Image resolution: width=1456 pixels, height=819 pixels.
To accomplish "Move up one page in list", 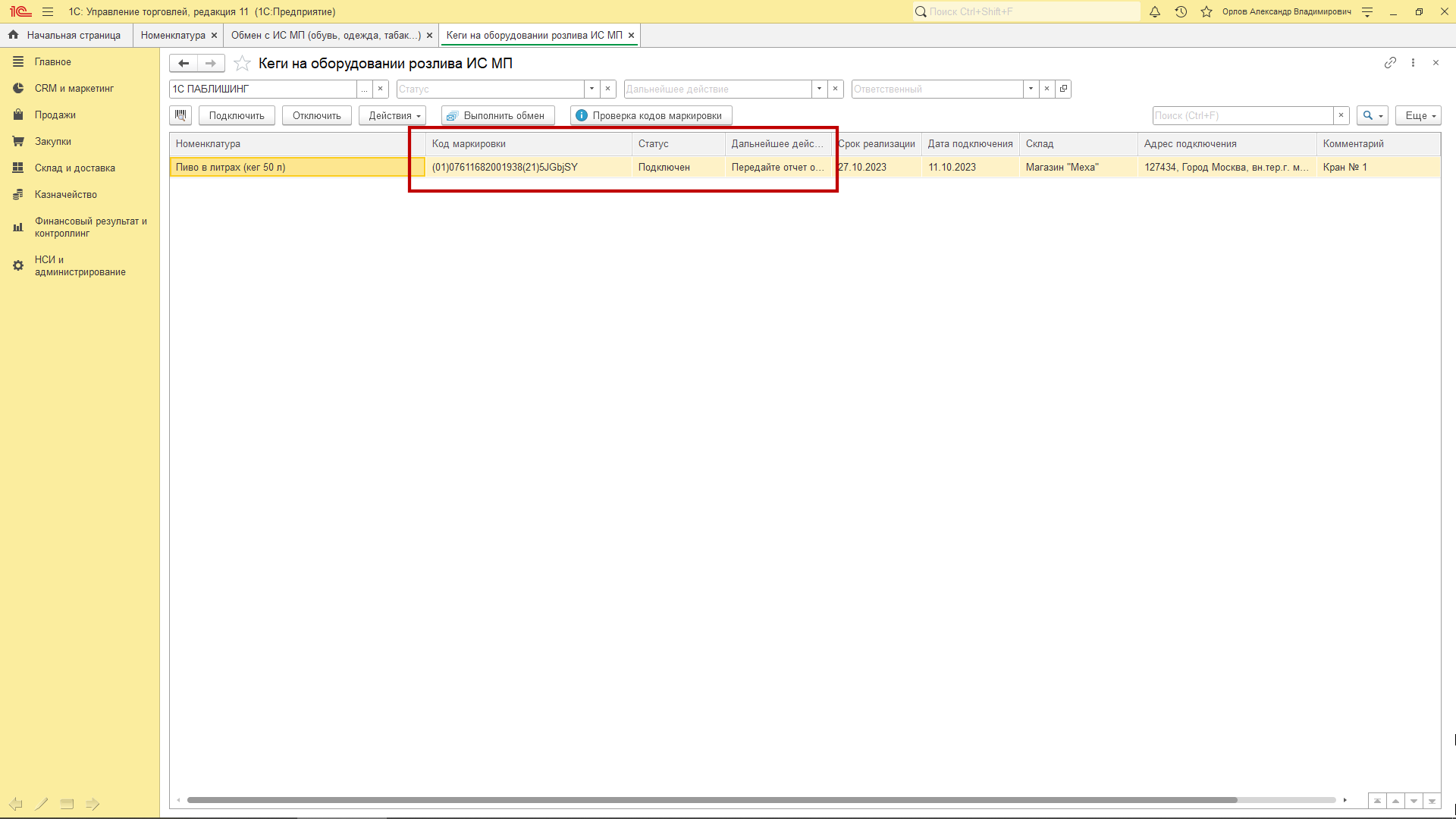I will pos(1395,801).
